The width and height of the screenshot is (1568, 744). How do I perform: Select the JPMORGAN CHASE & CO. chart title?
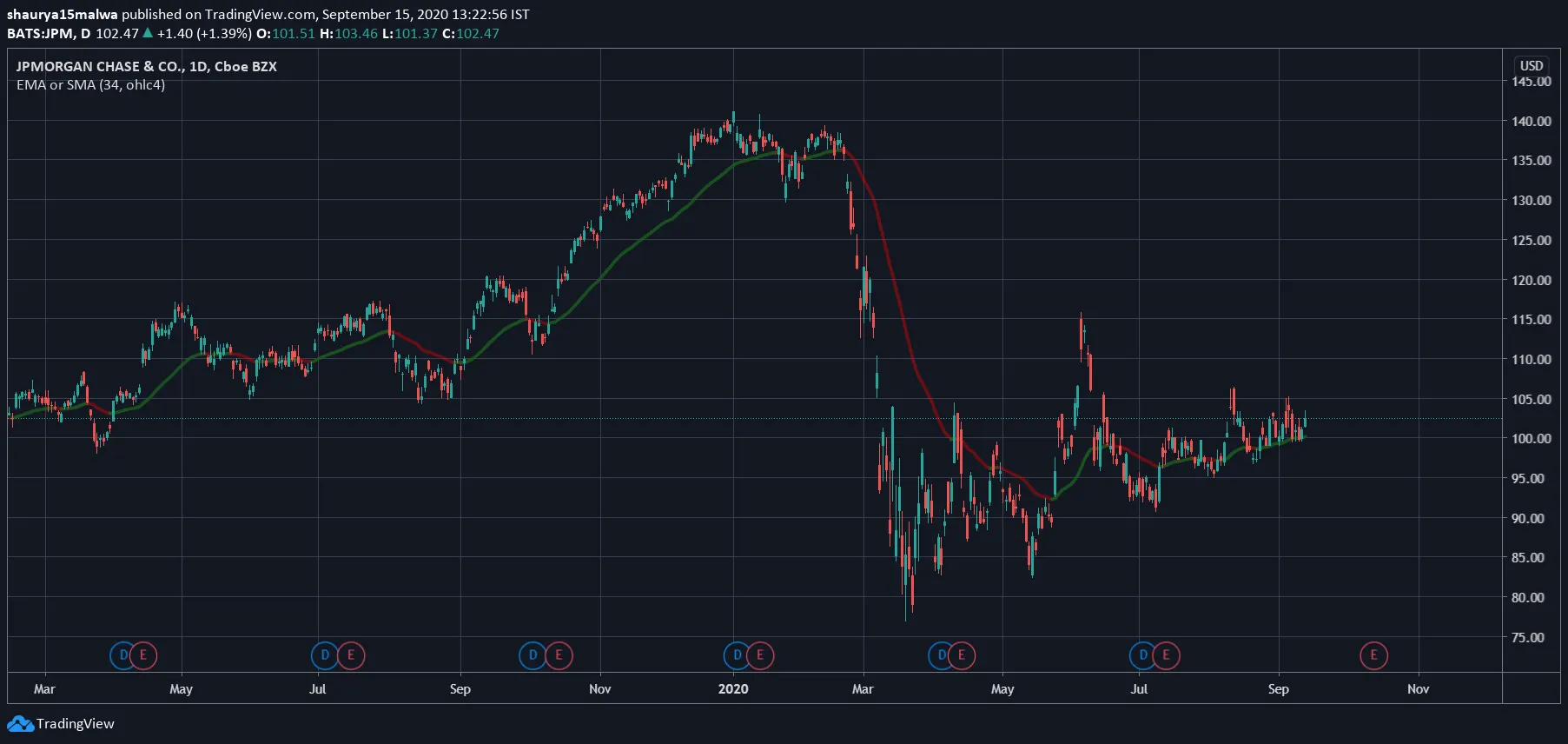[x=147, y=66]
